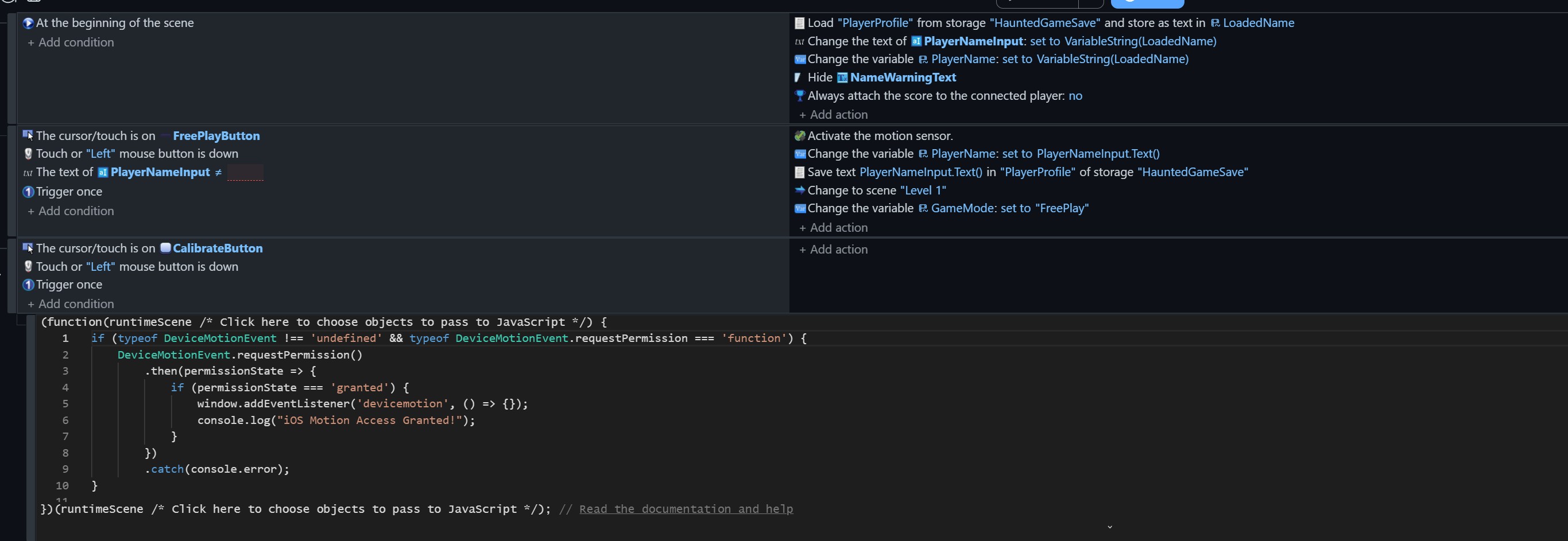
Task: Open 'Read the documentation and help' link
Action: [686, 509]
